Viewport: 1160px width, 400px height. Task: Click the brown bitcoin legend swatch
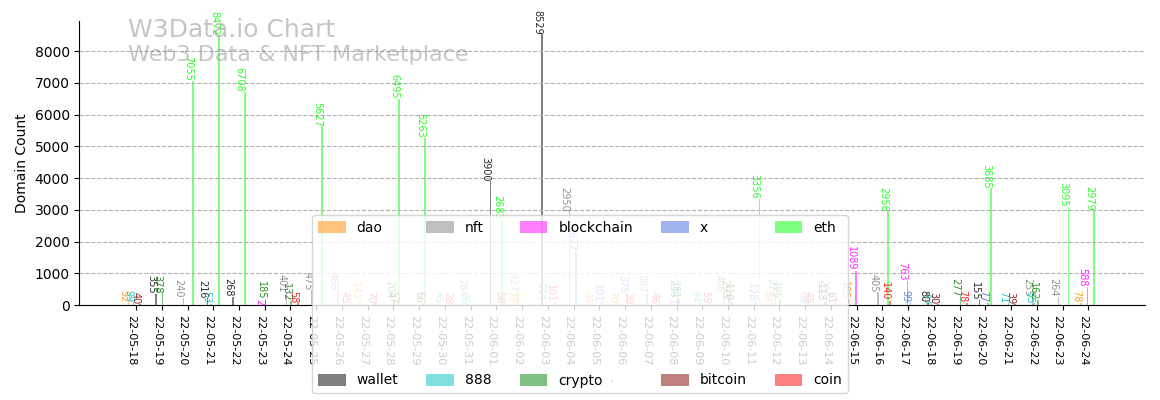[x=674, y=380]
